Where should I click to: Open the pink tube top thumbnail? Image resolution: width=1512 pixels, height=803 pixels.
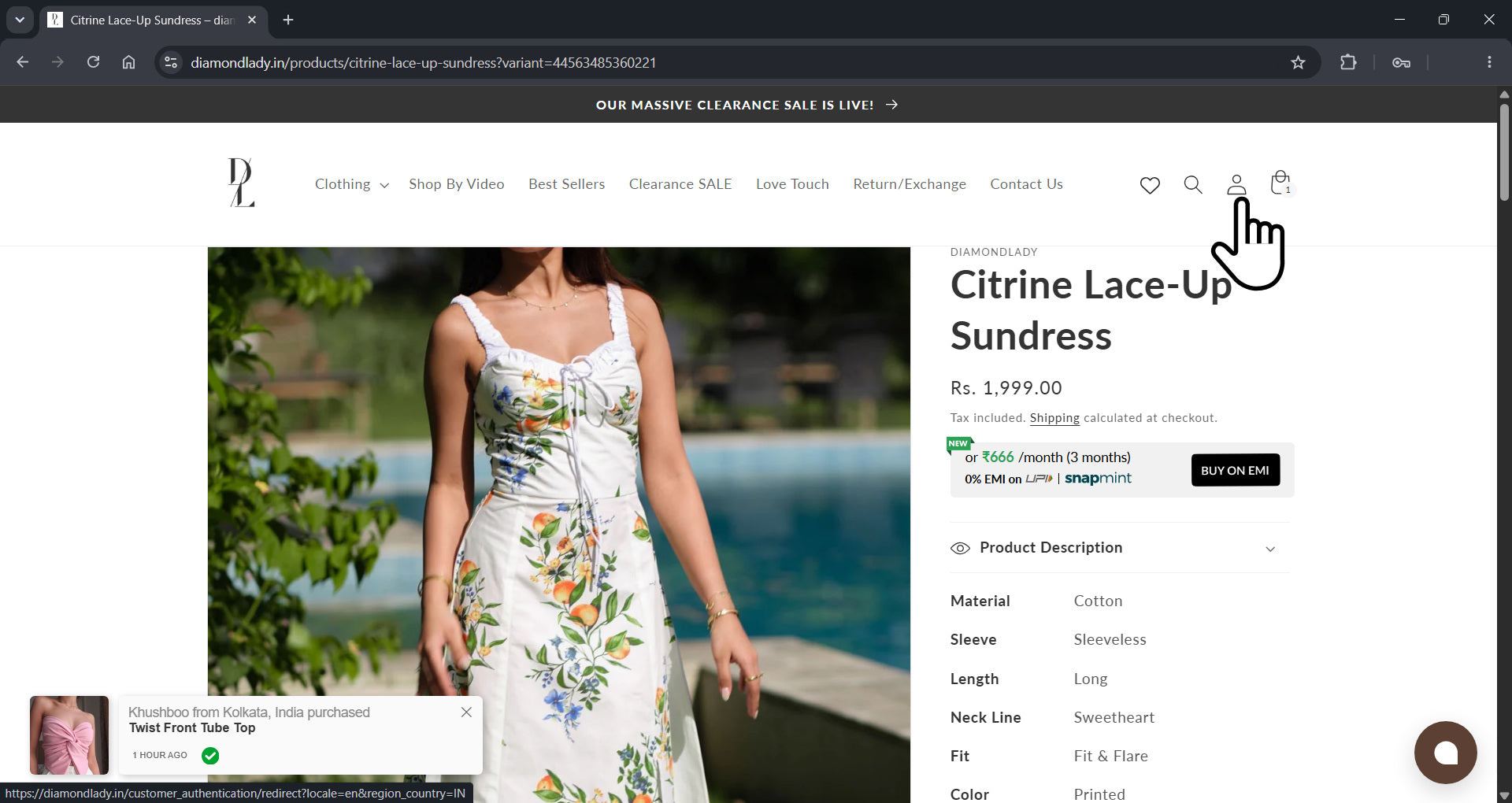click(69, 735)
